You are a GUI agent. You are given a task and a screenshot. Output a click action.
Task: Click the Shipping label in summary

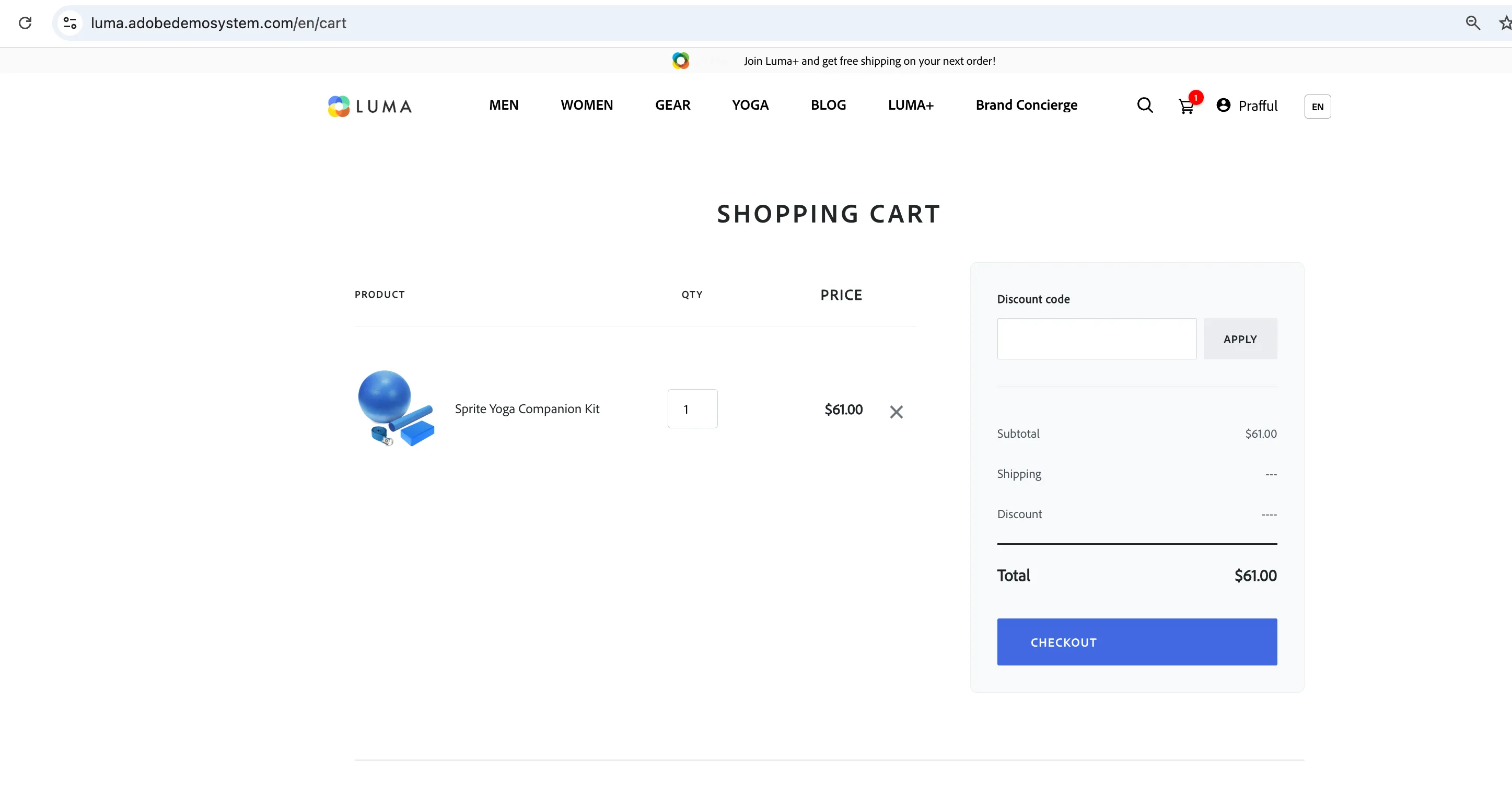click(1018, 473)
